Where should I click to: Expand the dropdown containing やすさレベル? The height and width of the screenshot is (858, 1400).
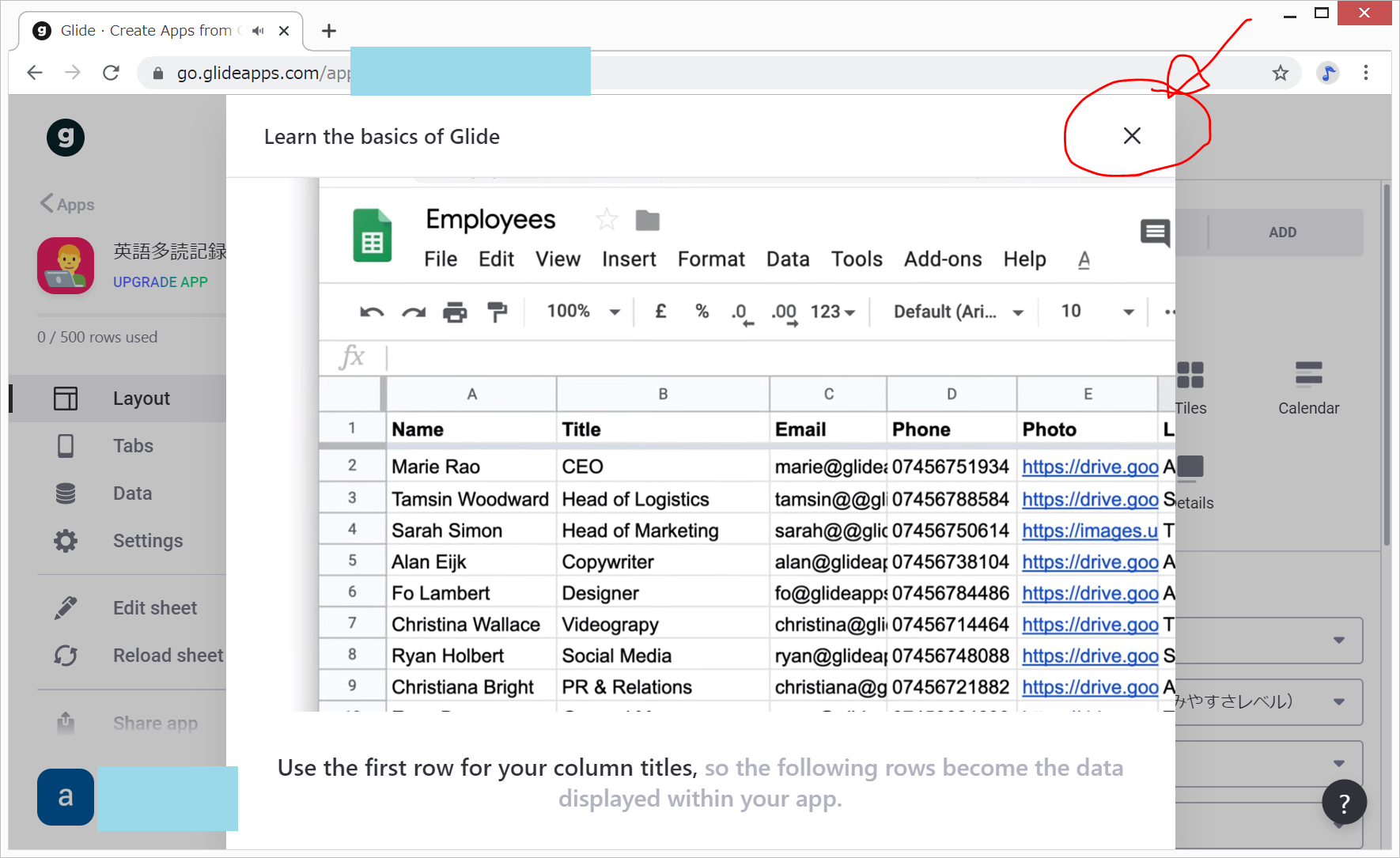pos(1269,702)
